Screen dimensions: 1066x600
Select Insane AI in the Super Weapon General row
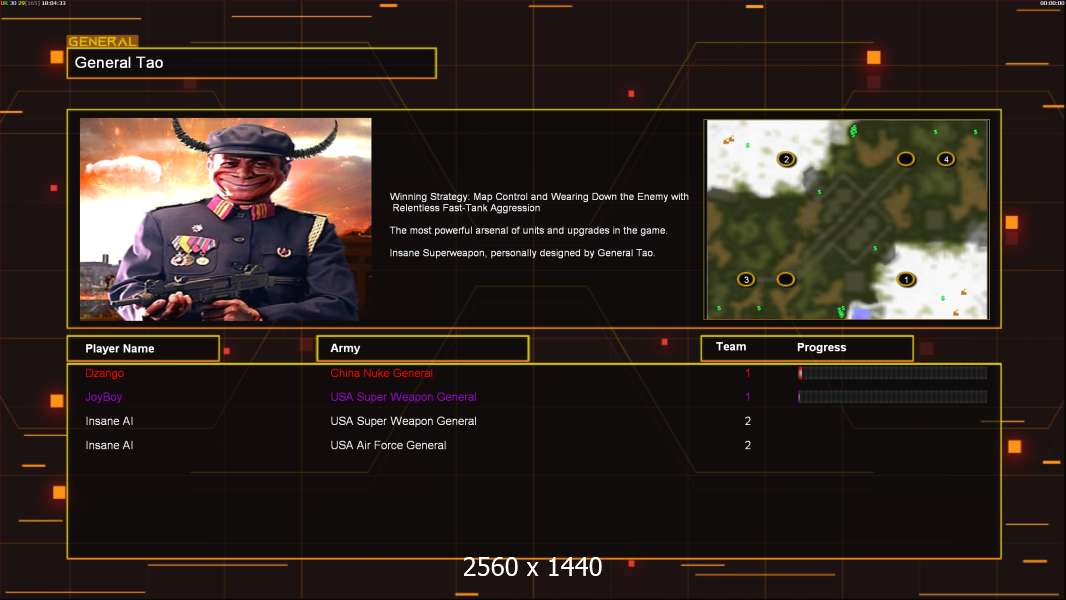pyautogui.click(x=109, y=421)
